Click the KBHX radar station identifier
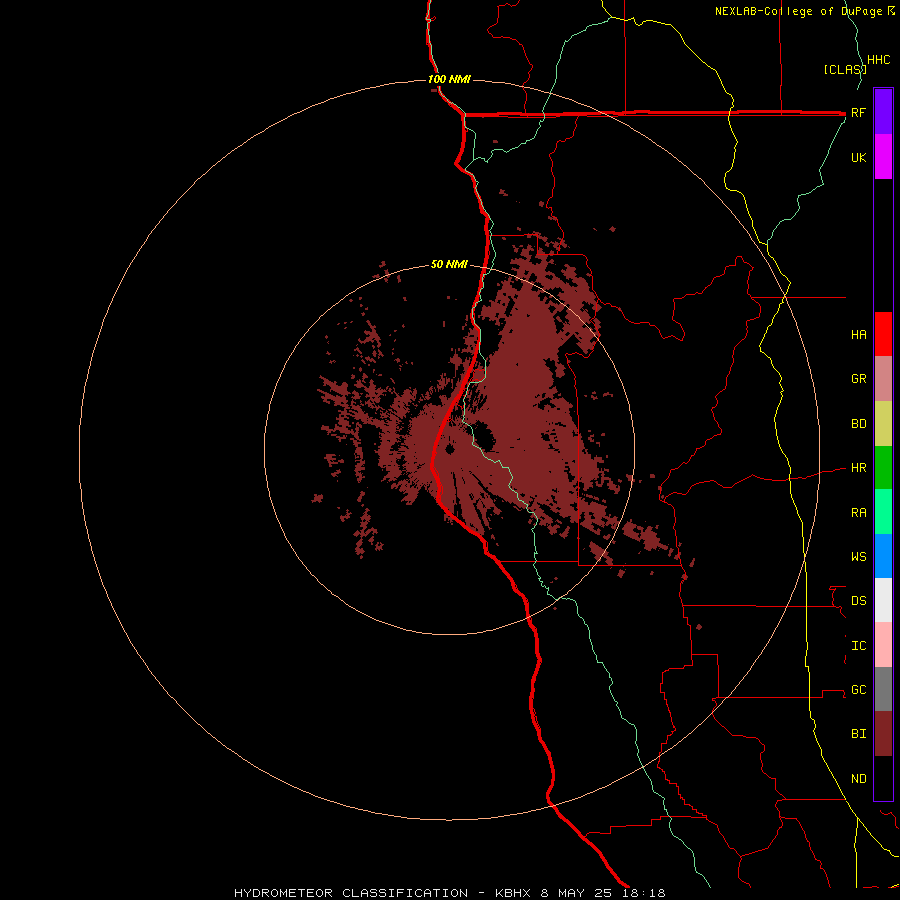The height and width of the screenshot is (900, 900). pyautogui.click(x=514, y=893)
